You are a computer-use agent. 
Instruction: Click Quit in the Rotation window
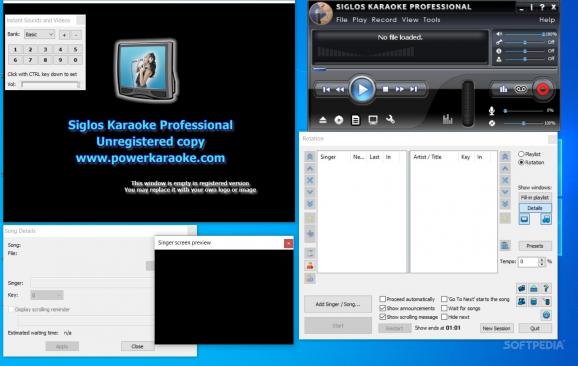tap(535, 328)
